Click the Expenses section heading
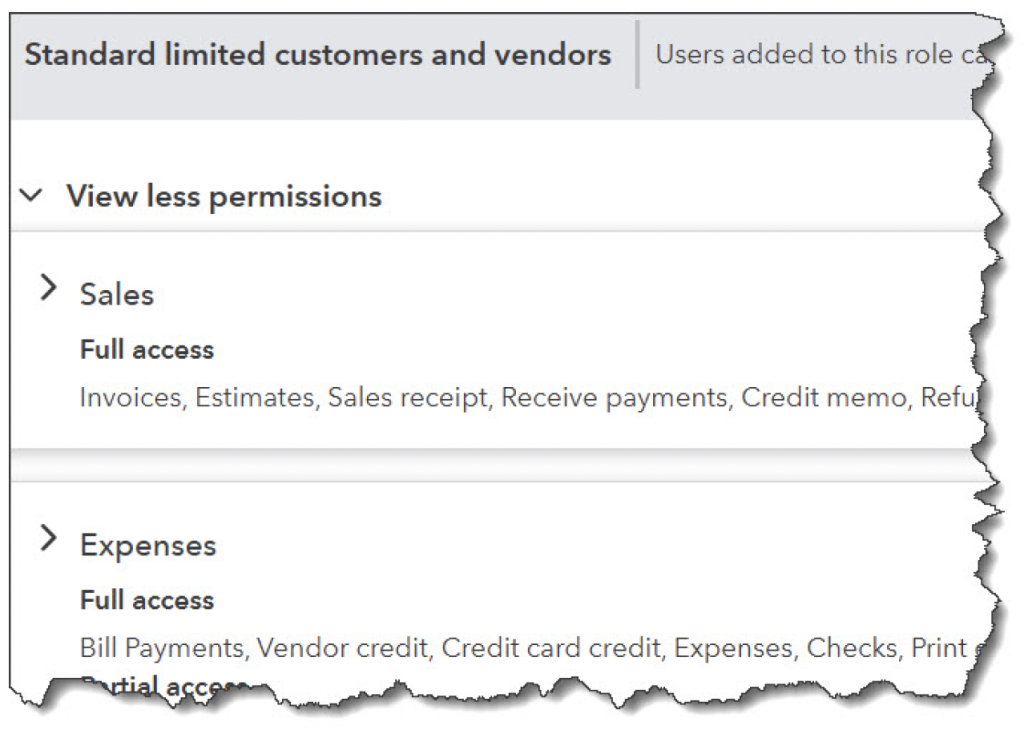Viewport: 1024px width, 734px height. 148,545
